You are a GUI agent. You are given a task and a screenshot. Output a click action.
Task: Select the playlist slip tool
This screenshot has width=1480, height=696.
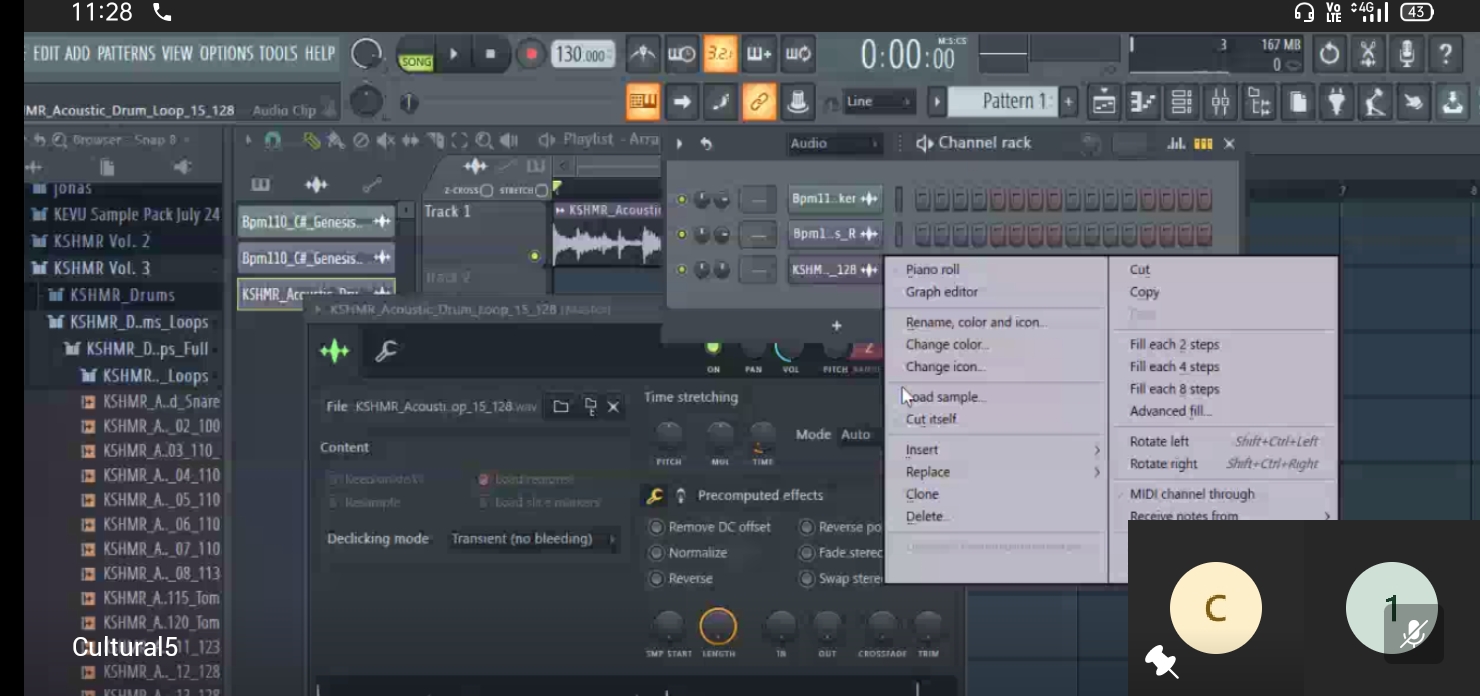(410, 142)
